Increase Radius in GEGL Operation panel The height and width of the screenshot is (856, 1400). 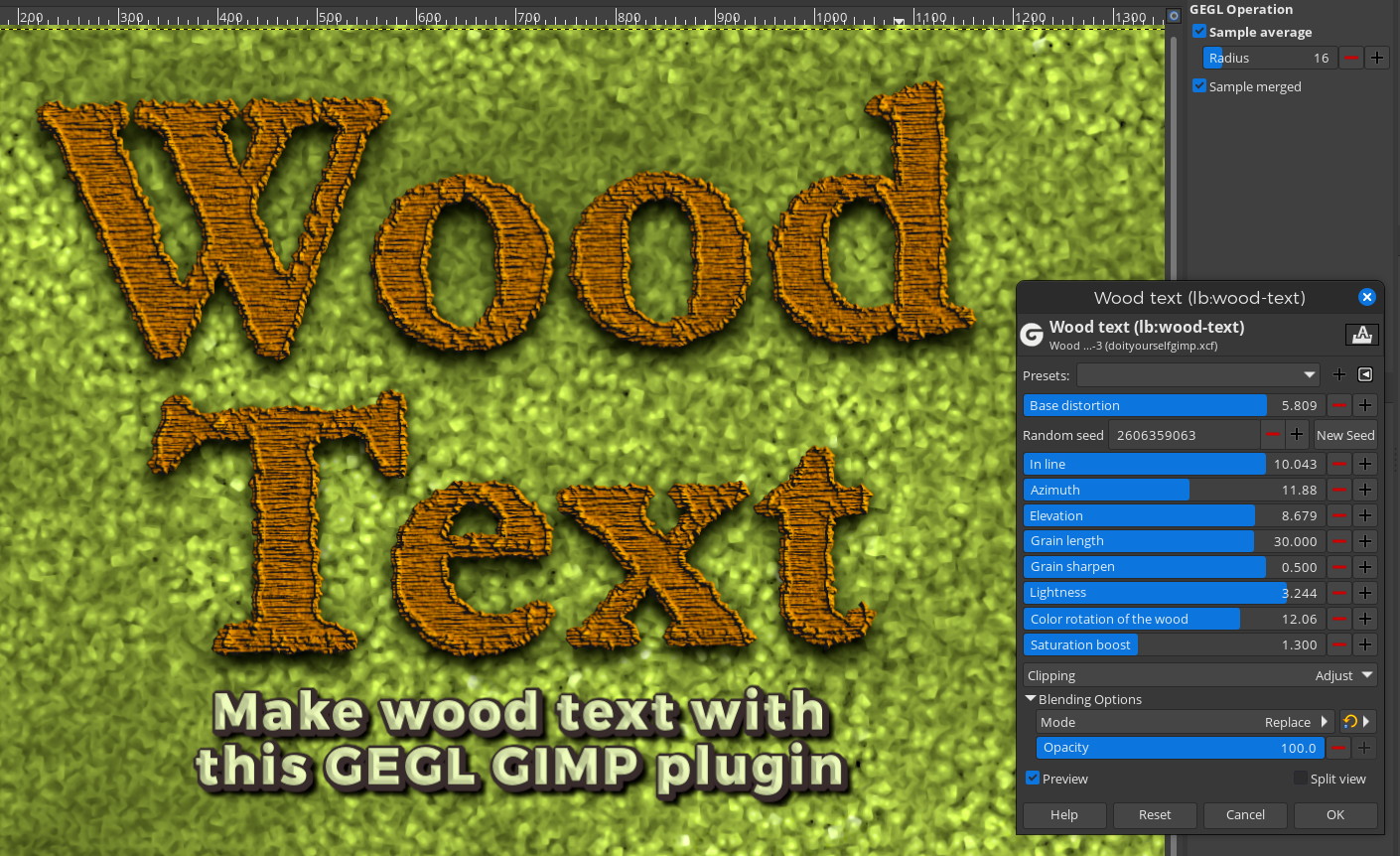pos(1377,58)
